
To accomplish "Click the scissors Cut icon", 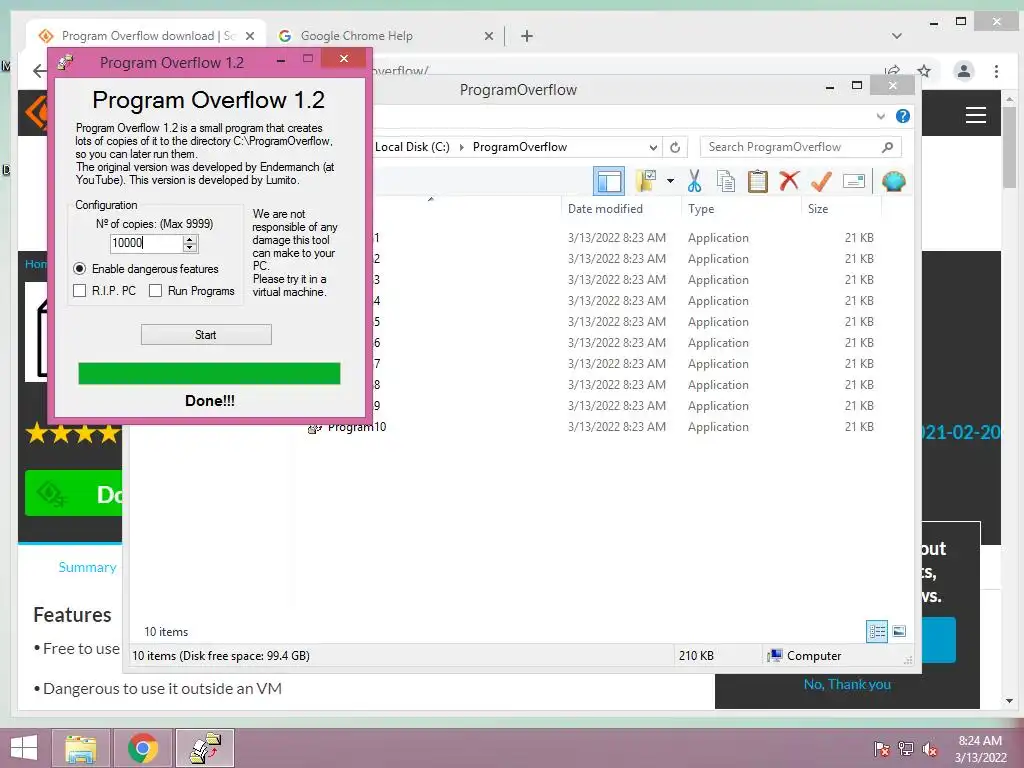I will [694, 181].
